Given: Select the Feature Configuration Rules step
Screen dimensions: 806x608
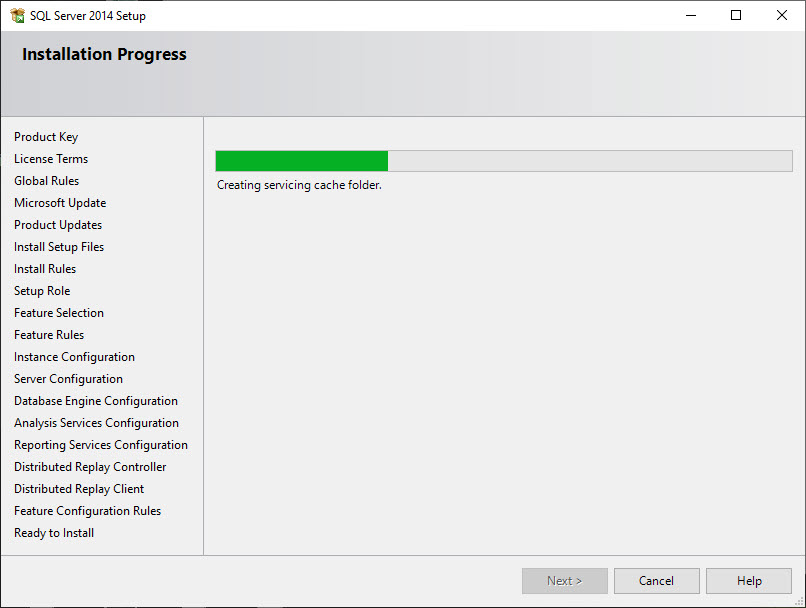Looking at the screenshot, I should click(88, 511).
